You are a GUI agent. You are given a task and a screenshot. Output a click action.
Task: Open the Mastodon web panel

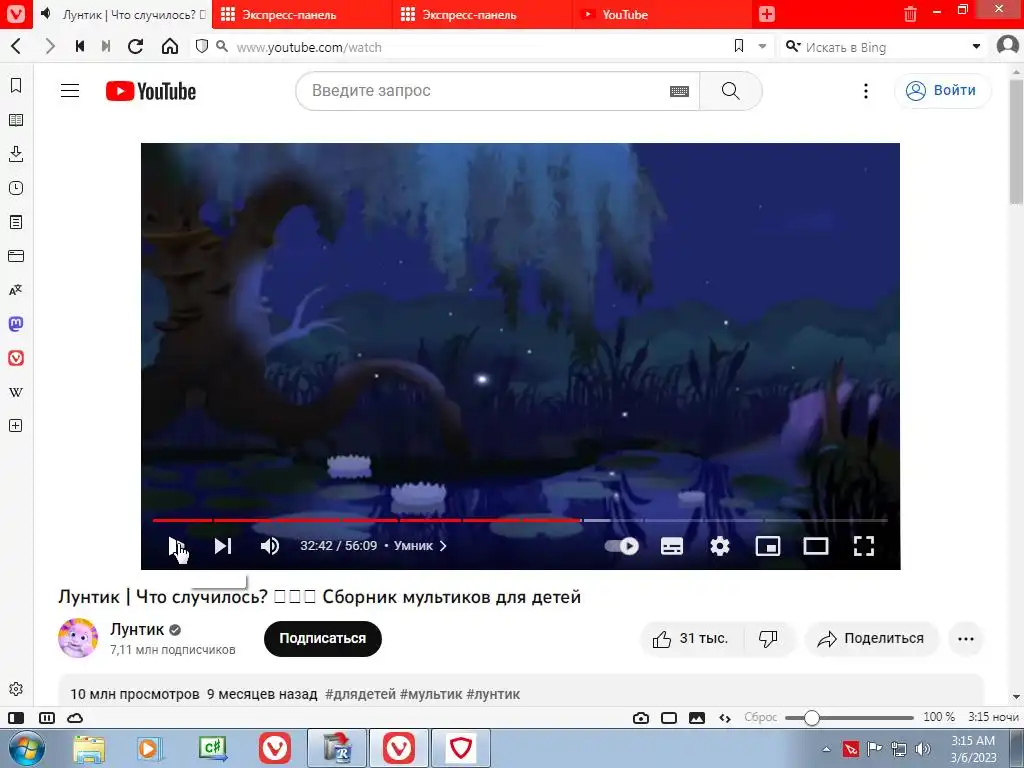pyautogui.click(x=16, y=324)
